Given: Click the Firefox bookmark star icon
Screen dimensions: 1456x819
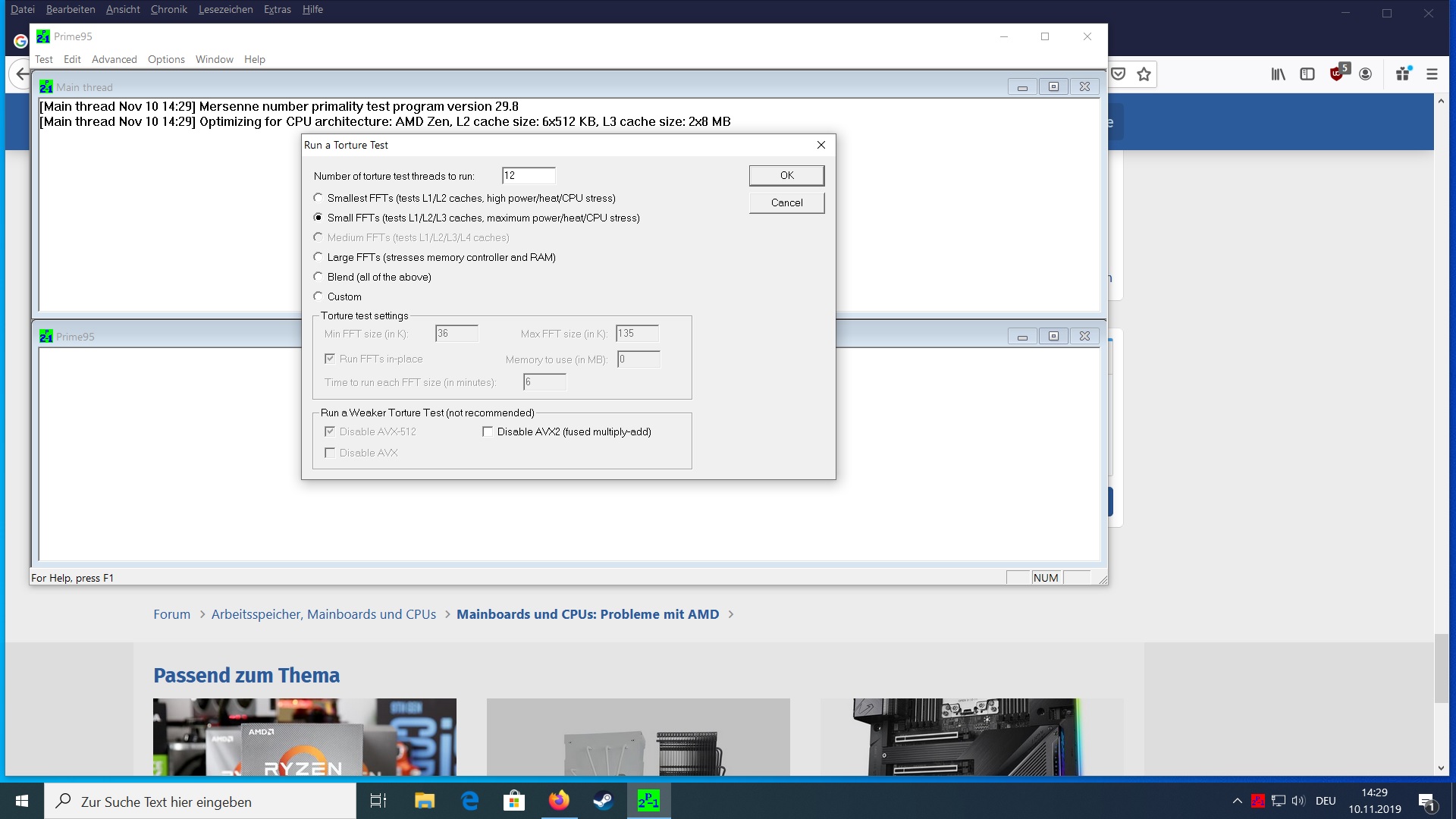Looking at the screenshot, I should pos(1144,74).
